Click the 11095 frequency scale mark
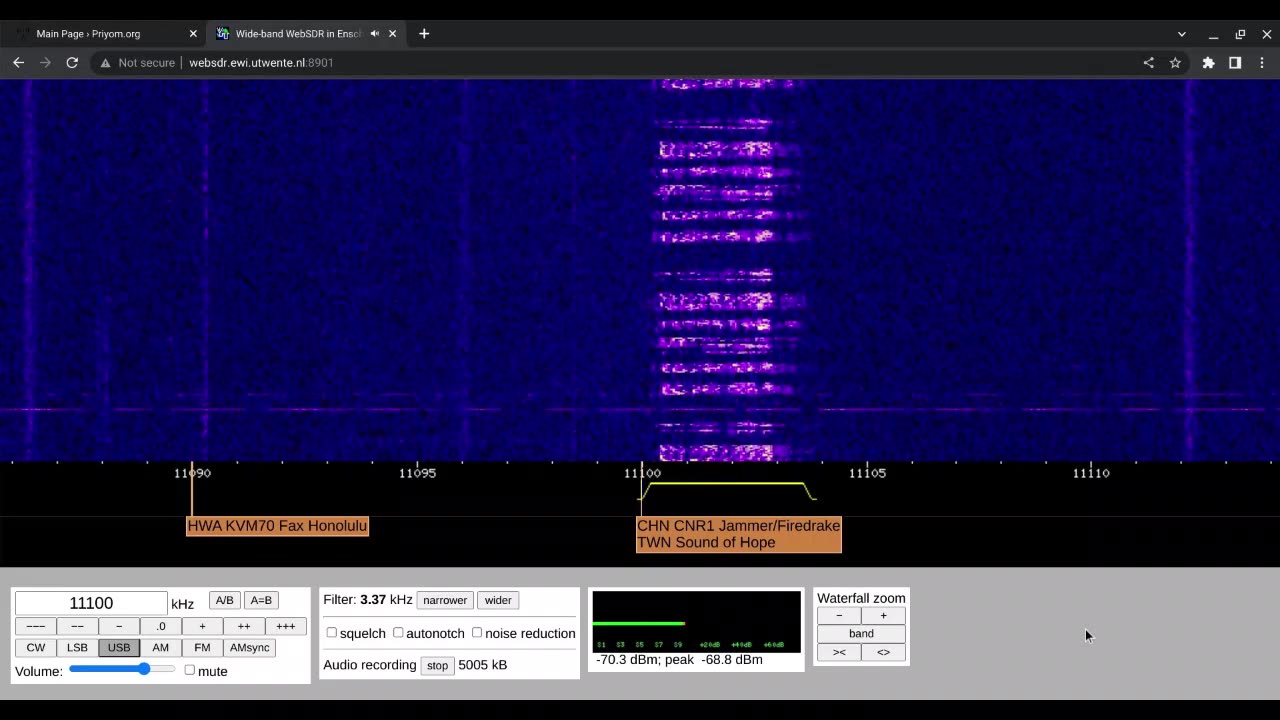1280x720 pixels. [x=417, y=473]
